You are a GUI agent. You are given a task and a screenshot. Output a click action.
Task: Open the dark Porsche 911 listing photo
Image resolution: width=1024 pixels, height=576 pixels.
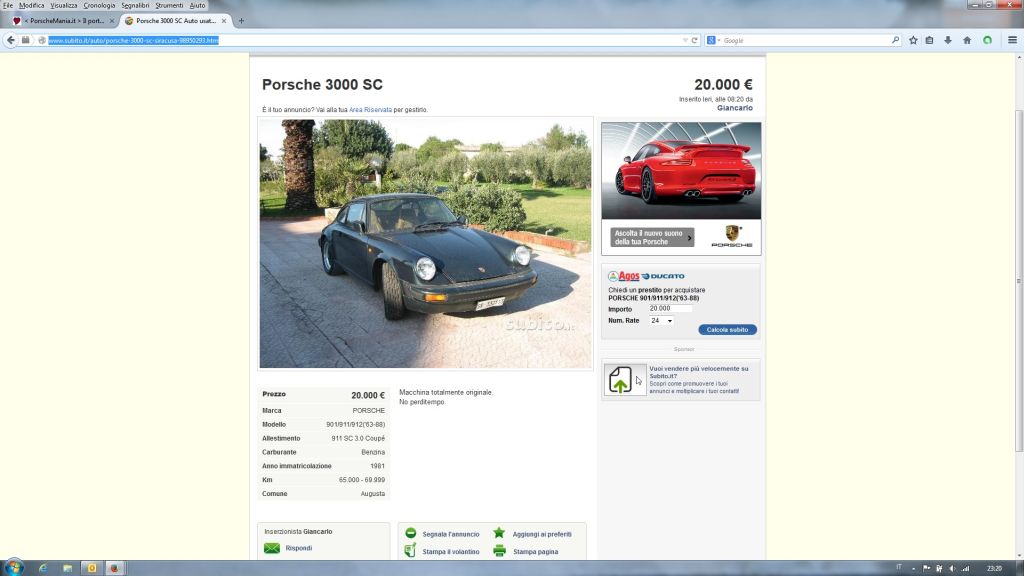point(425,244)
